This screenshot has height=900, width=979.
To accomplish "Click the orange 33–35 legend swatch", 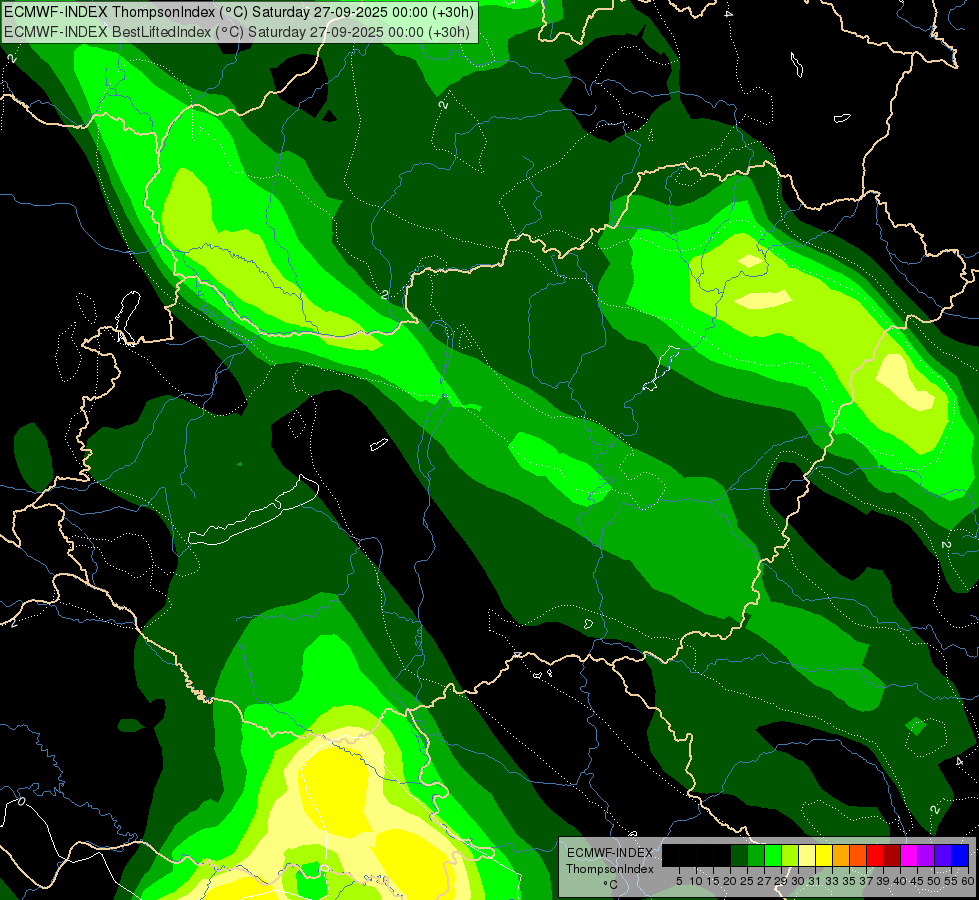I will 841,855.
